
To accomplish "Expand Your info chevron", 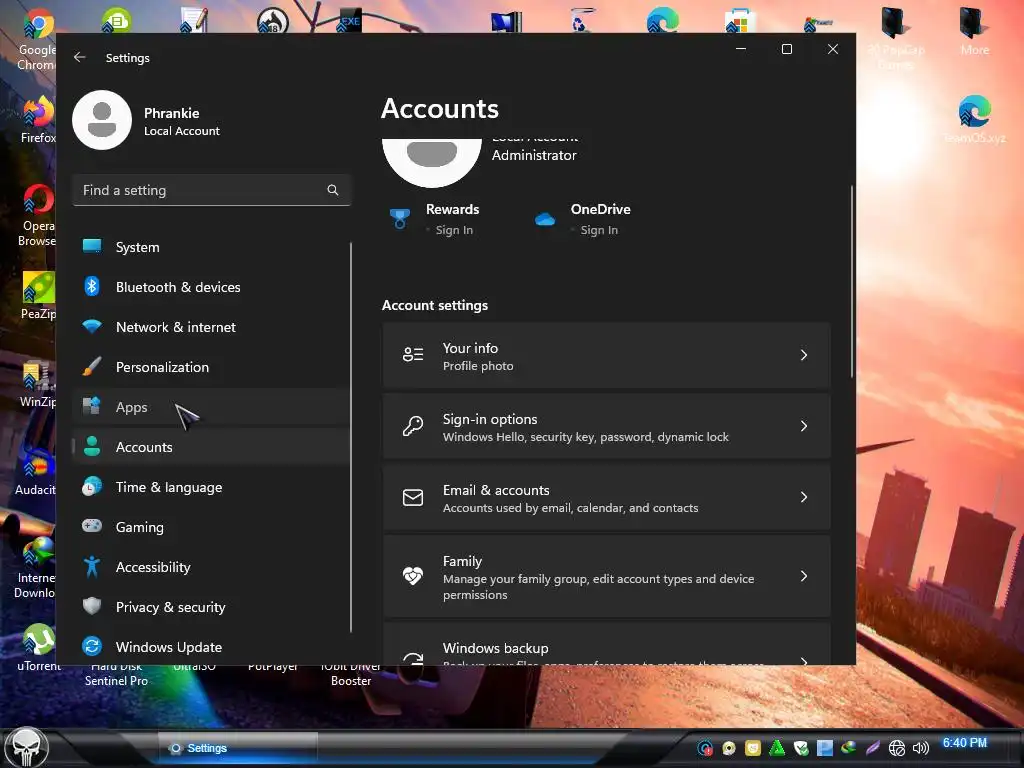I will (804, 355).
